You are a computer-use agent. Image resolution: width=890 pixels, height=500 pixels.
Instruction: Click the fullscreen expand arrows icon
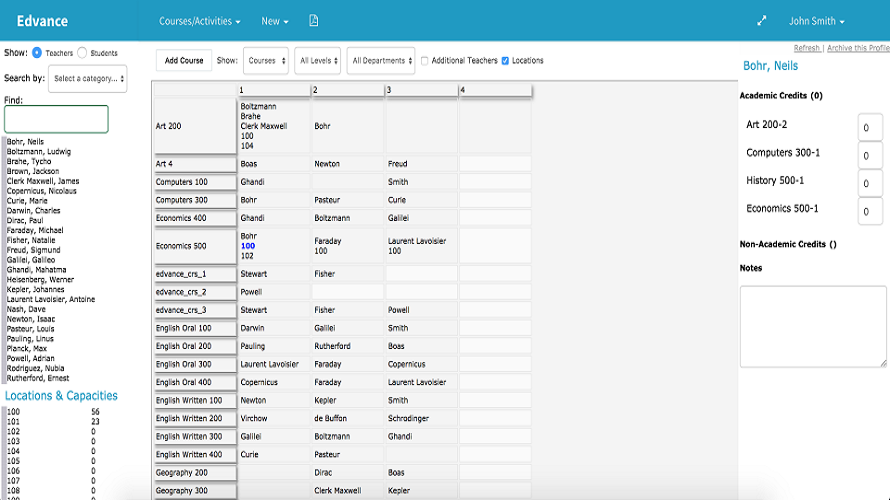(x=762, y=21)
